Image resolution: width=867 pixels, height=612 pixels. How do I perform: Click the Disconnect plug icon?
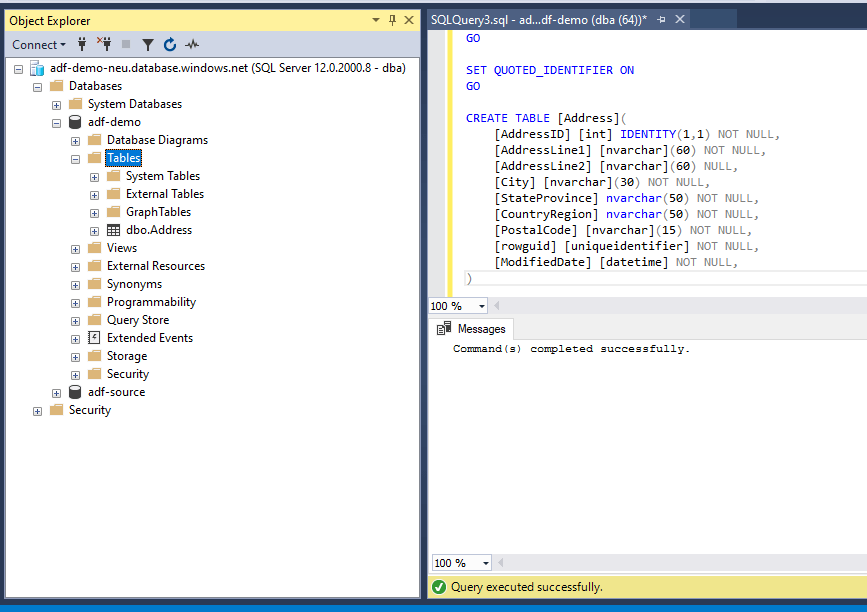pos(104,44)
